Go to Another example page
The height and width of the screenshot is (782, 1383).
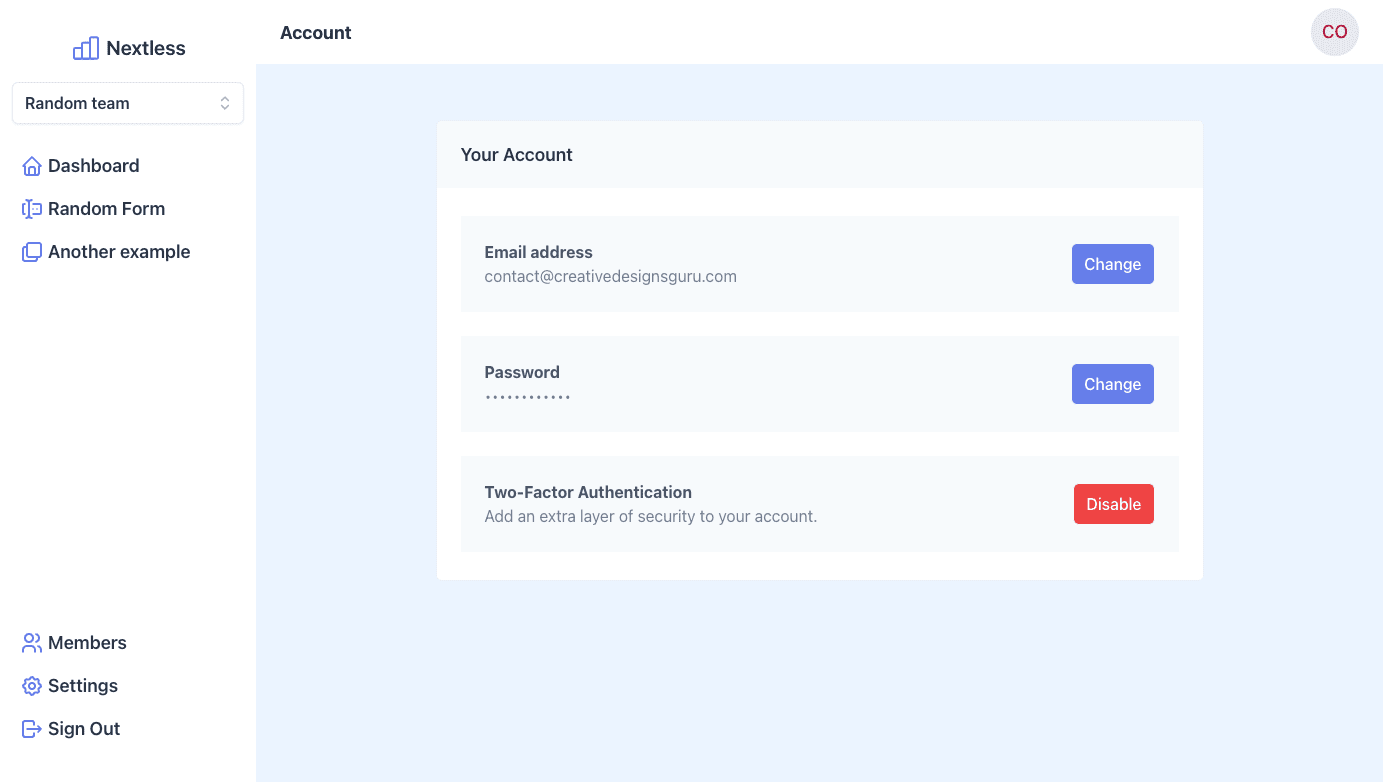pos(119,251)
